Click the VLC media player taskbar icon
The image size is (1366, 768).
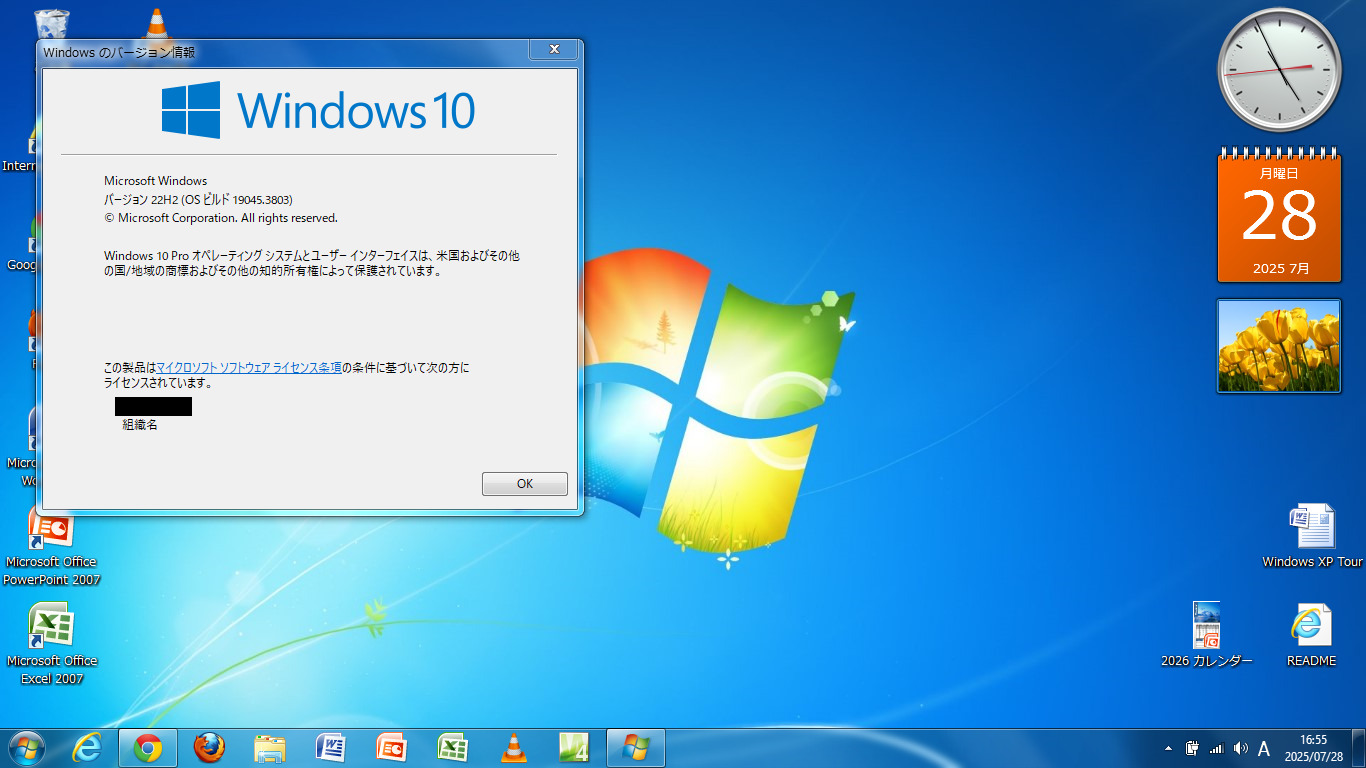coord(514,748)
